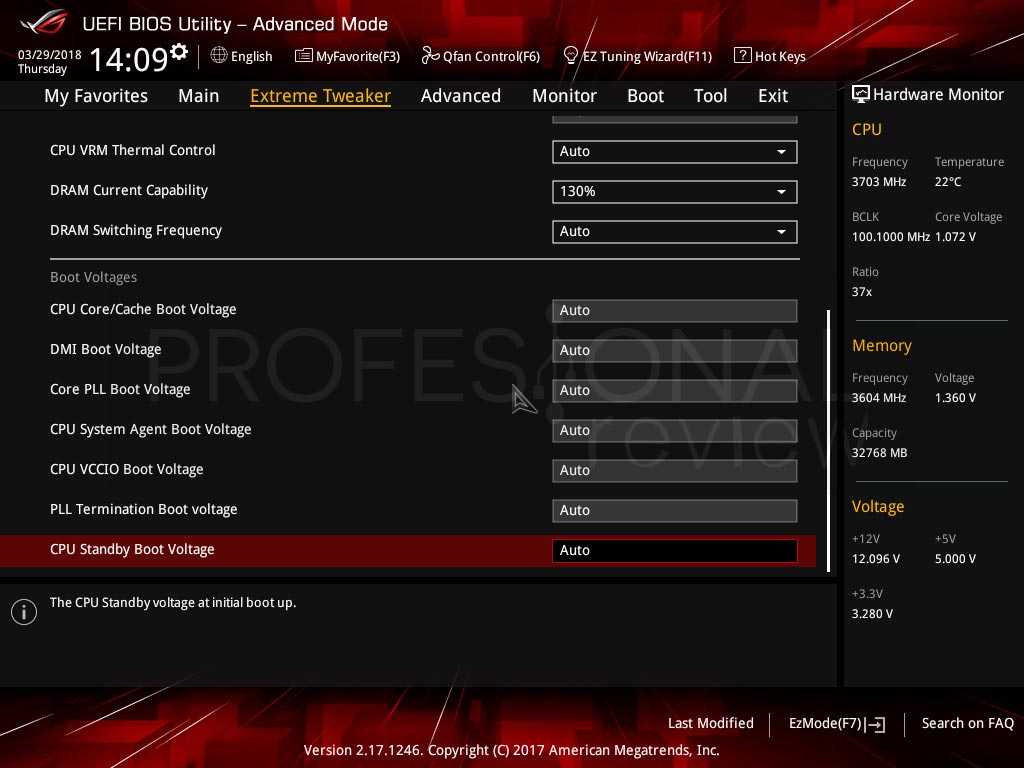Click DMI Boot Voltage Auto field
This screenshot has height=768, width=1024.
[675, 351]
